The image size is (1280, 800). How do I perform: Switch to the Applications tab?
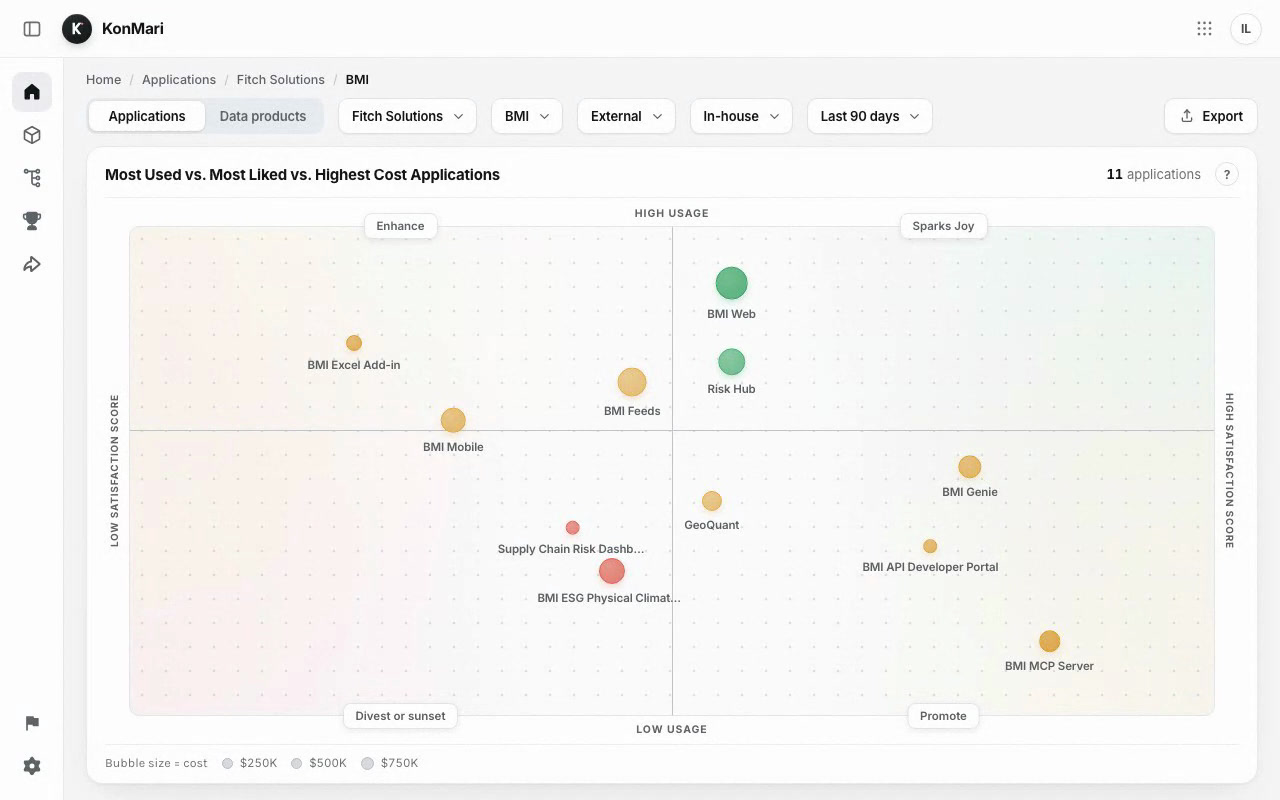(147, 116)
